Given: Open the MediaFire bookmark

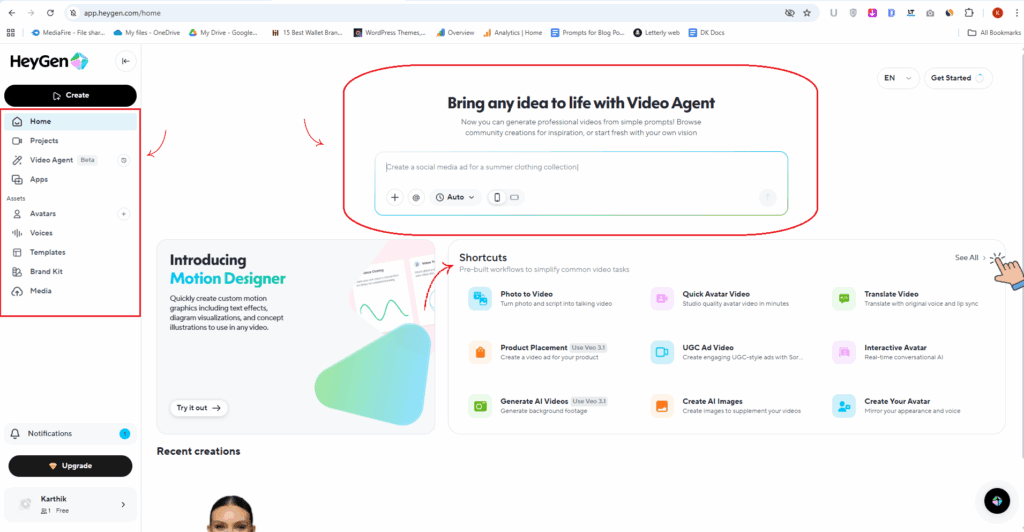Looking at the screenshot, I should point(68,33).
